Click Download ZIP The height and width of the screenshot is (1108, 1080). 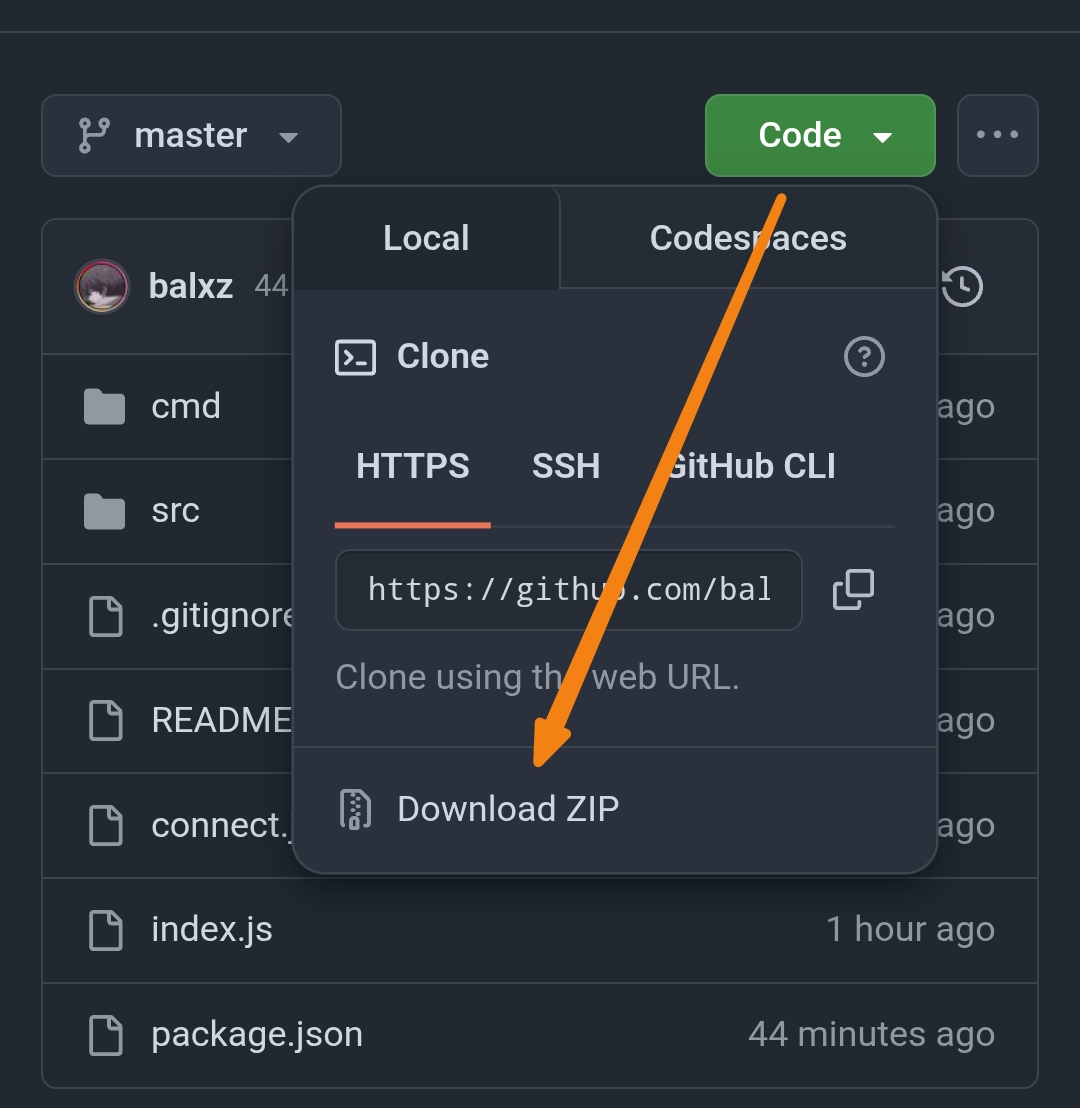pos(508,809)
